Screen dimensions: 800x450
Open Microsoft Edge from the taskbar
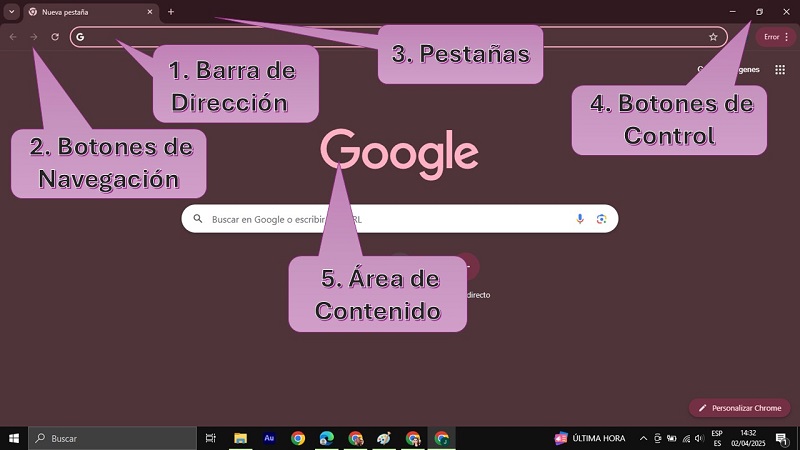click(327, 438)
